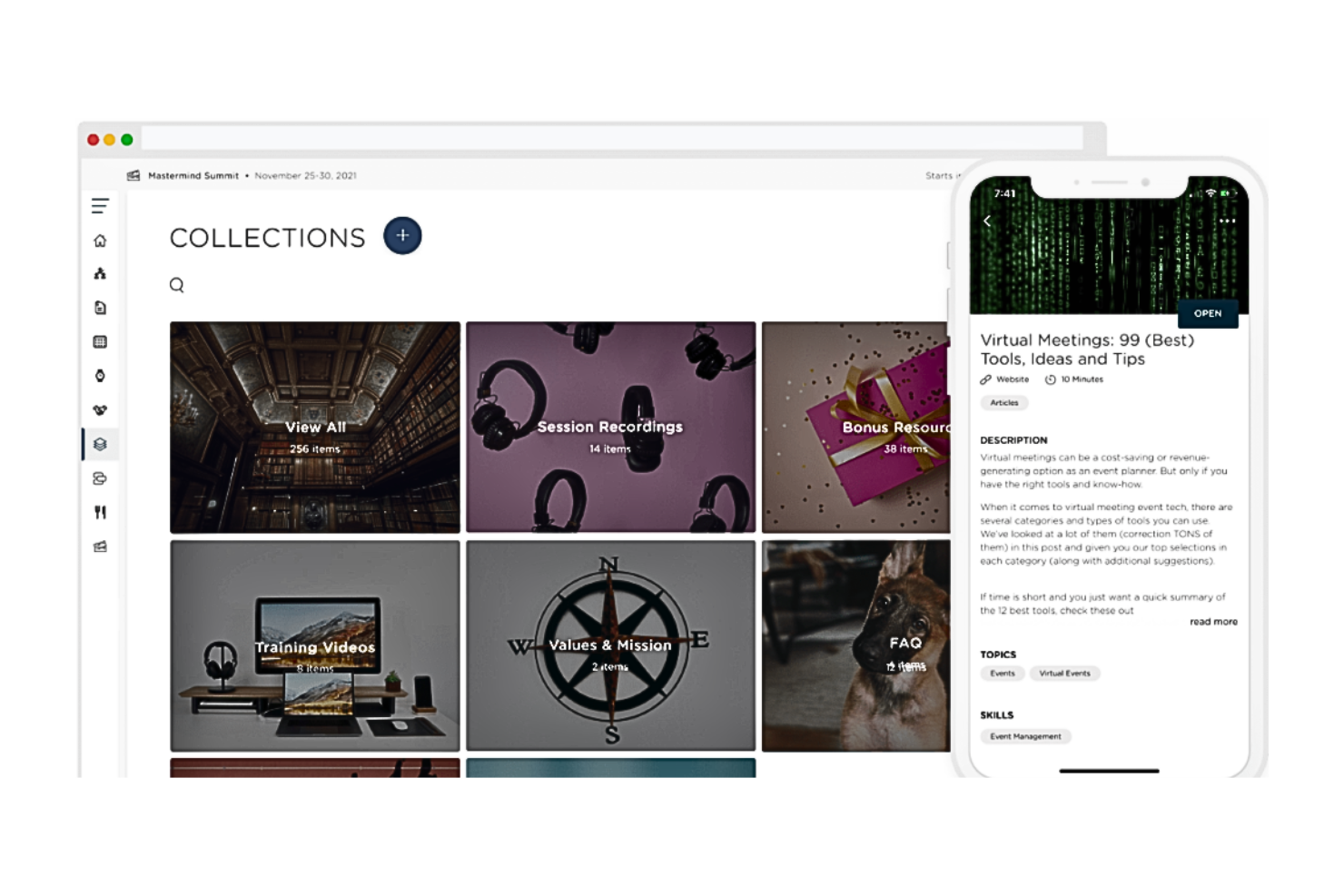1344x896 pixels.
Task: Select the grid schedule icon in the sidebar
Action: [100, 342]
